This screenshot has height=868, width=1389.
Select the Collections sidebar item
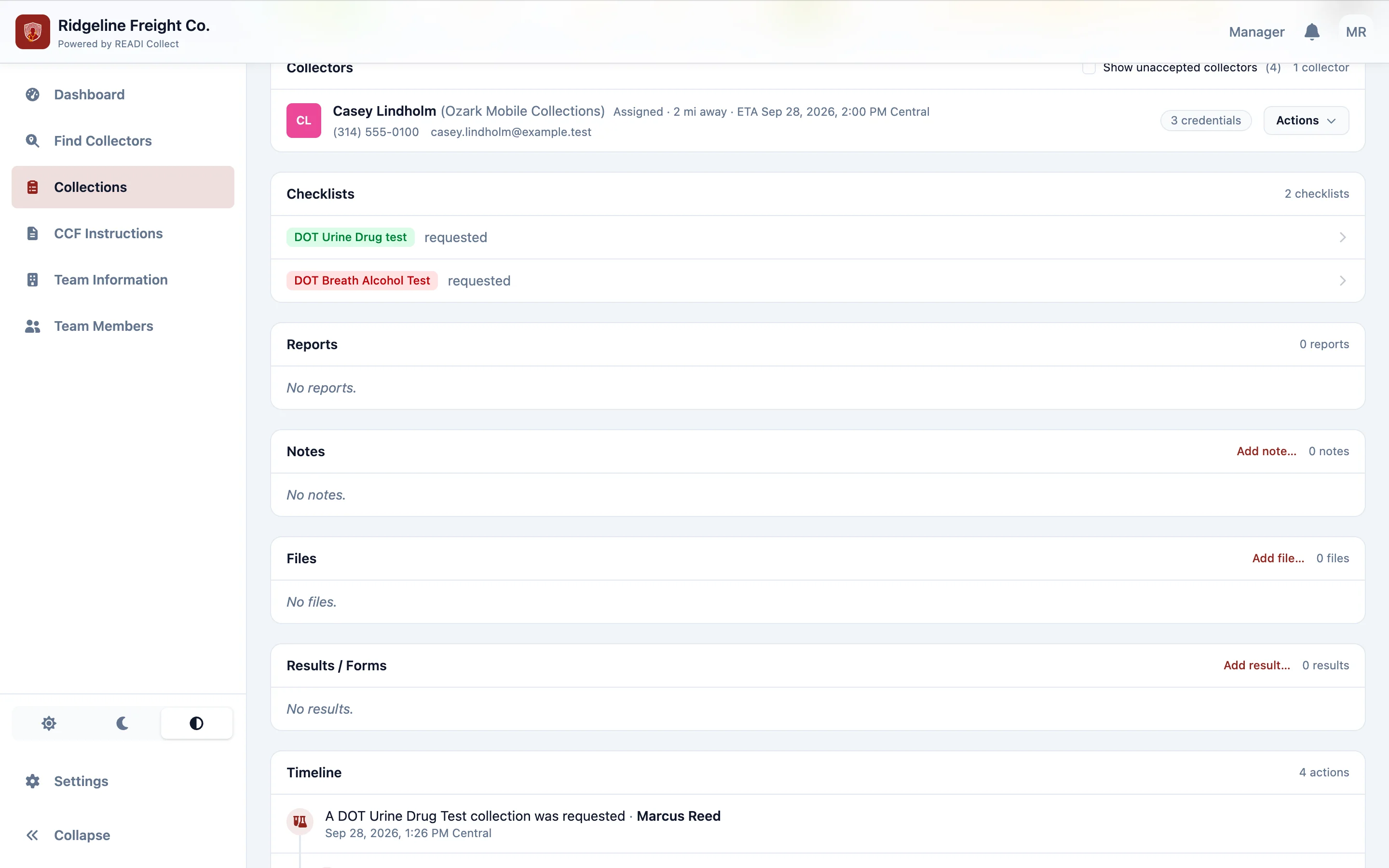point(123,187)
